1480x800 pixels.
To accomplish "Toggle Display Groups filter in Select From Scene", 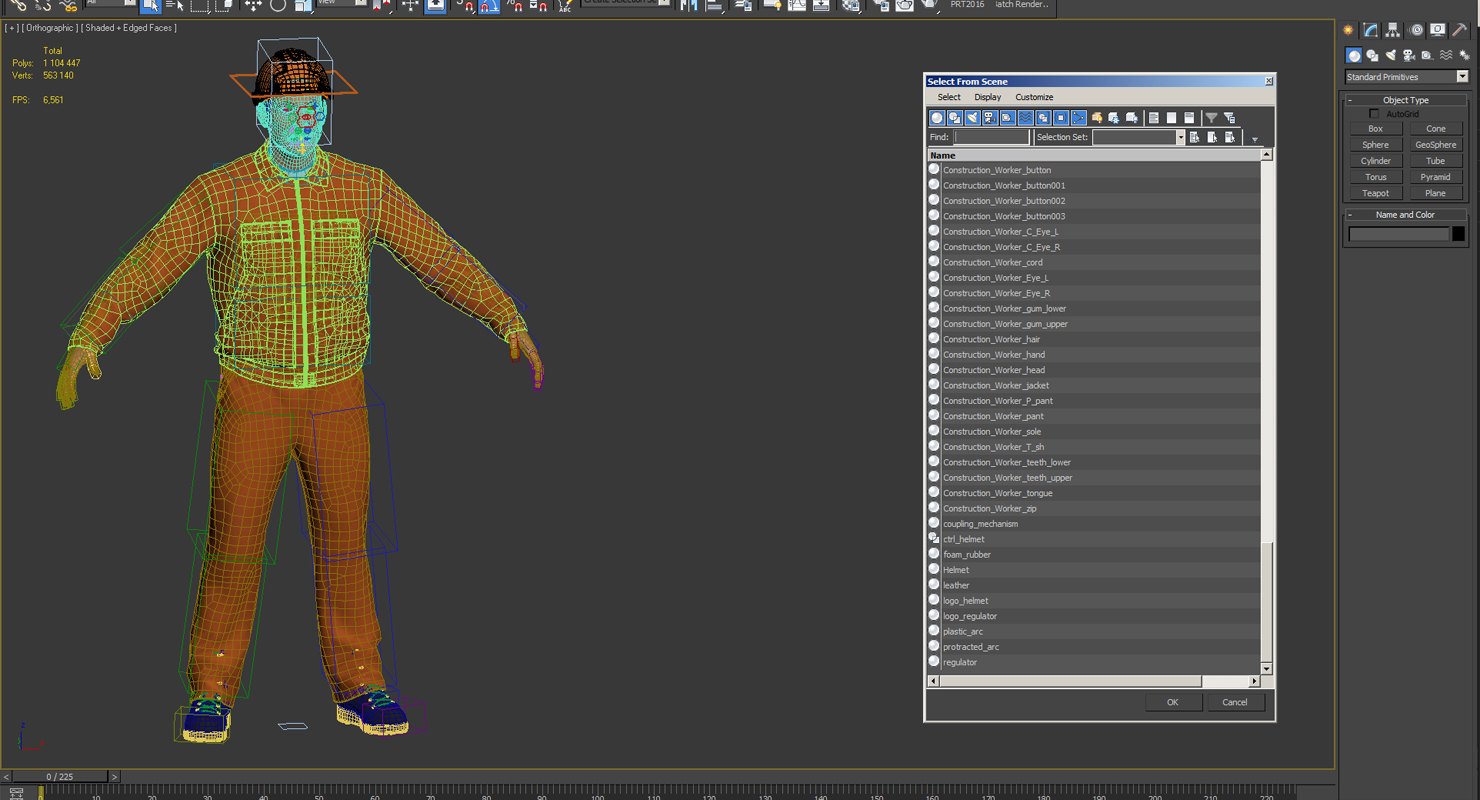I will pyautogui.click(x=1043, y=118).
